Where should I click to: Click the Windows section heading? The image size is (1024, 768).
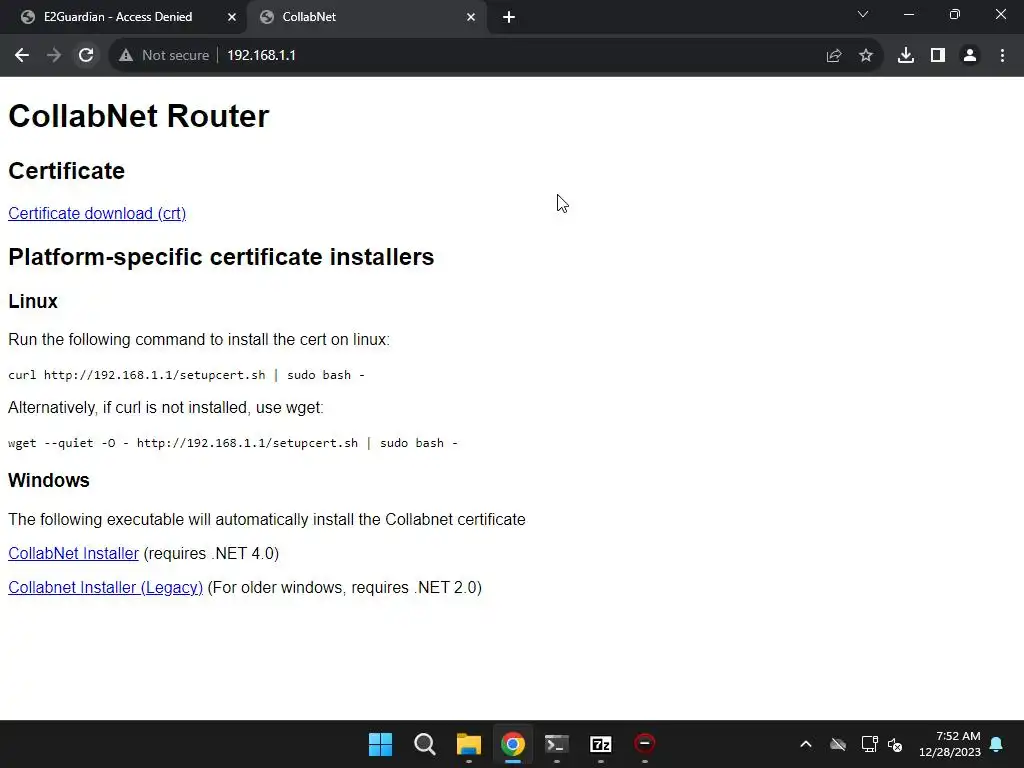pyautogui.click(x=49, y=480)
